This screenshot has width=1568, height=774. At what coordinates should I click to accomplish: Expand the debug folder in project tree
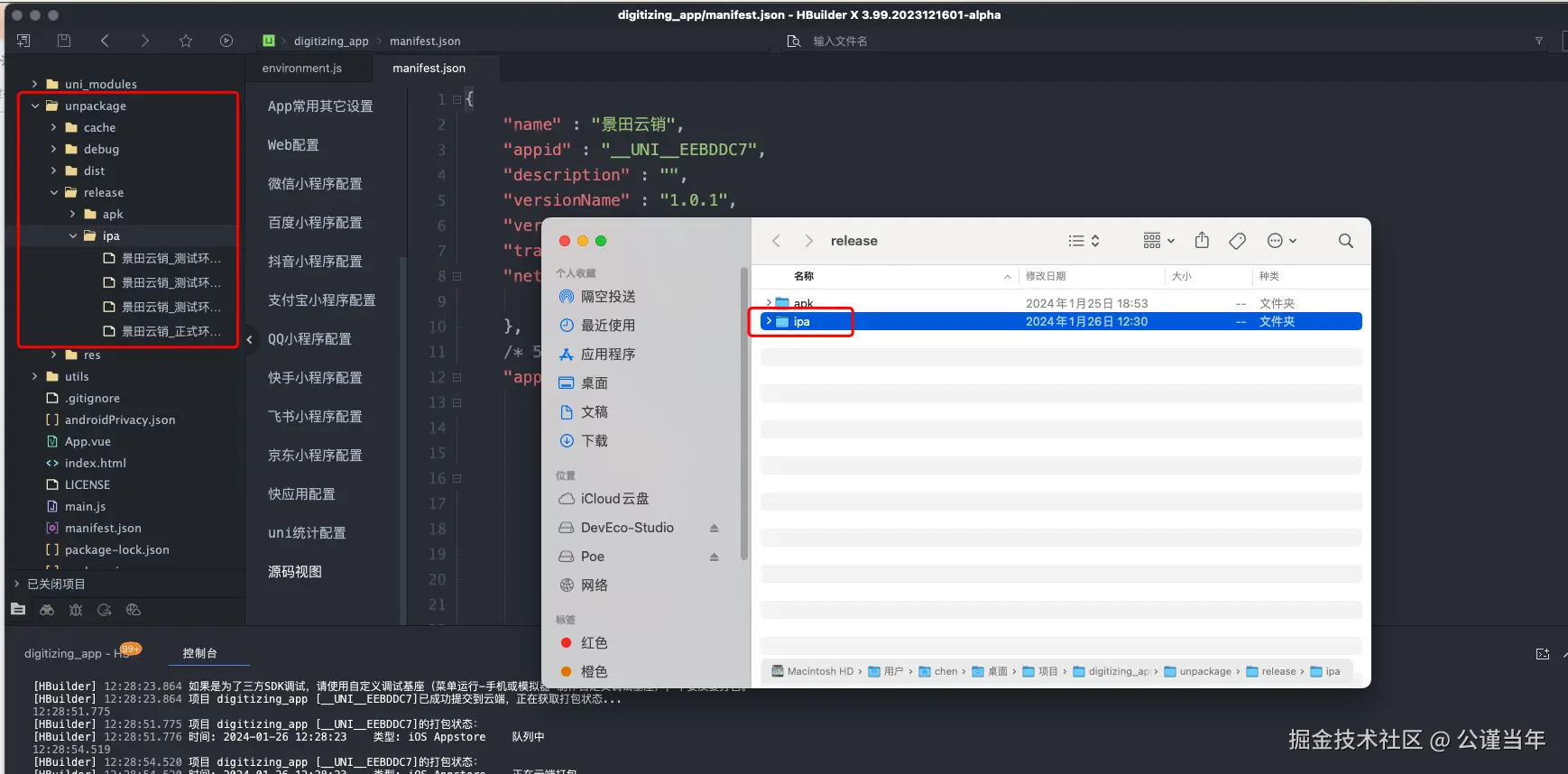pyautogui.click(x=53, y=149)
